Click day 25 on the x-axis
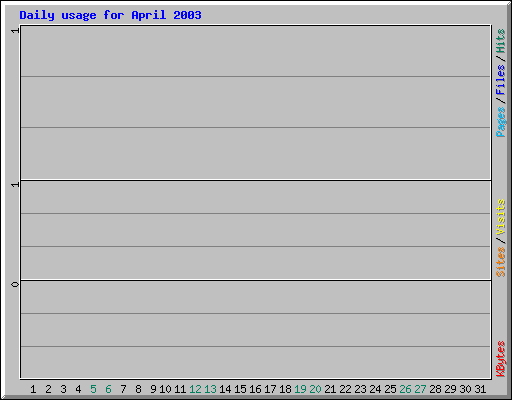The image size is (512, 400). coord(390,389)
